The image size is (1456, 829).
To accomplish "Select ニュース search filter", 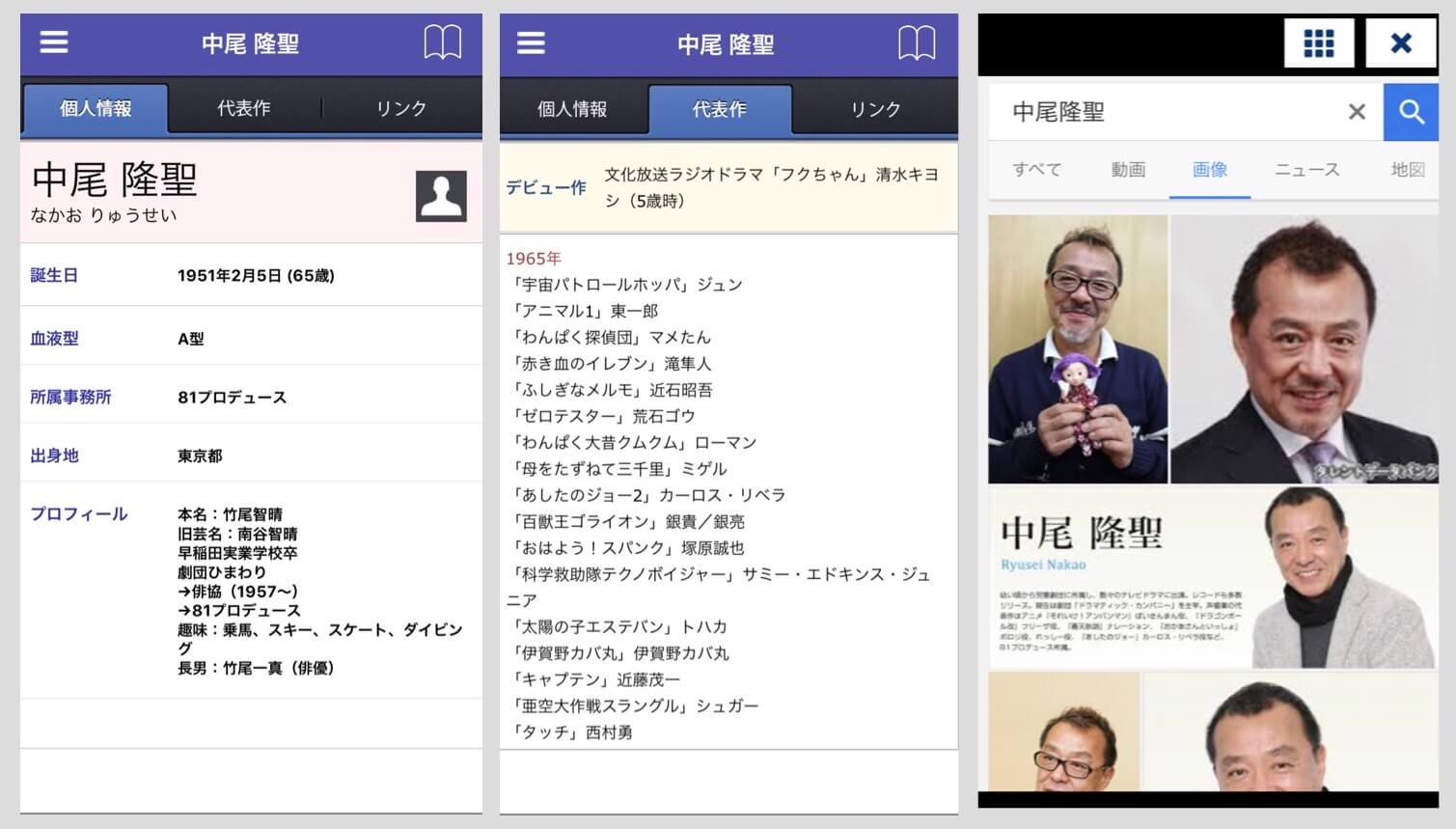I will [x=1306, y=170].
